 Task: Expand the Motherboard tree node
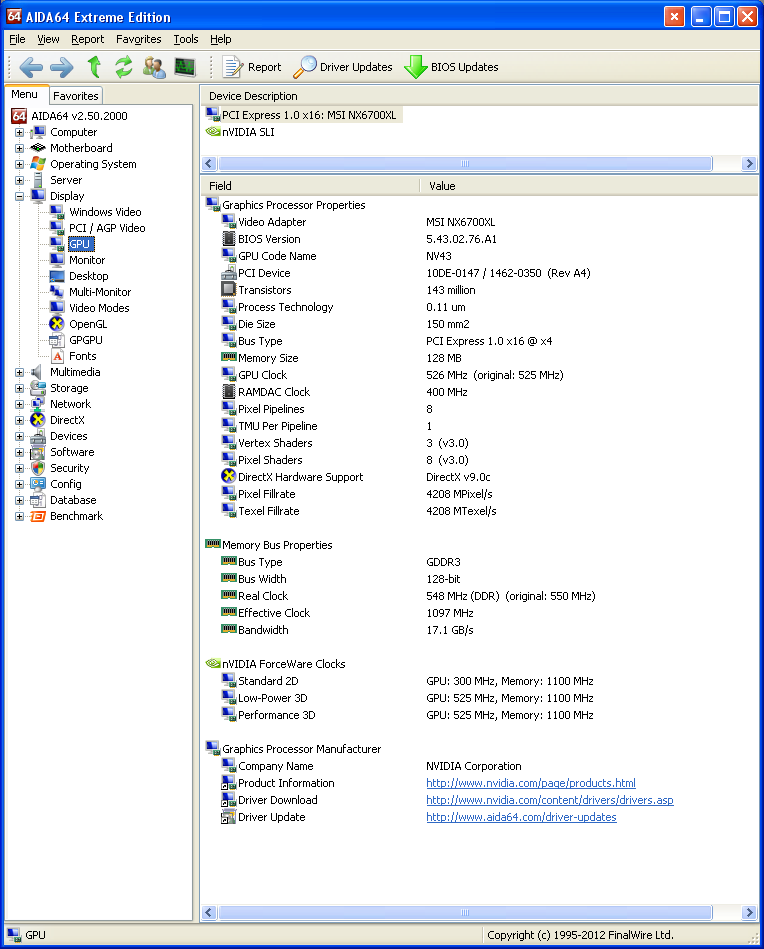pyautogui.click(x=19, y=148)
